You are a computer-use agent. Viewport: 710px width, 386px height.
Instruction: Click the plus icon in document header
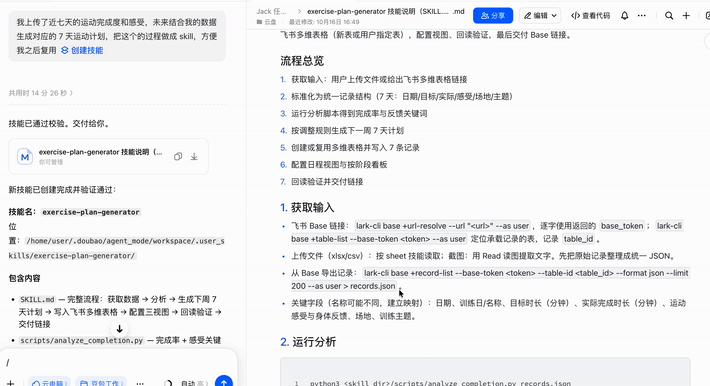click(x=686, y=15)
